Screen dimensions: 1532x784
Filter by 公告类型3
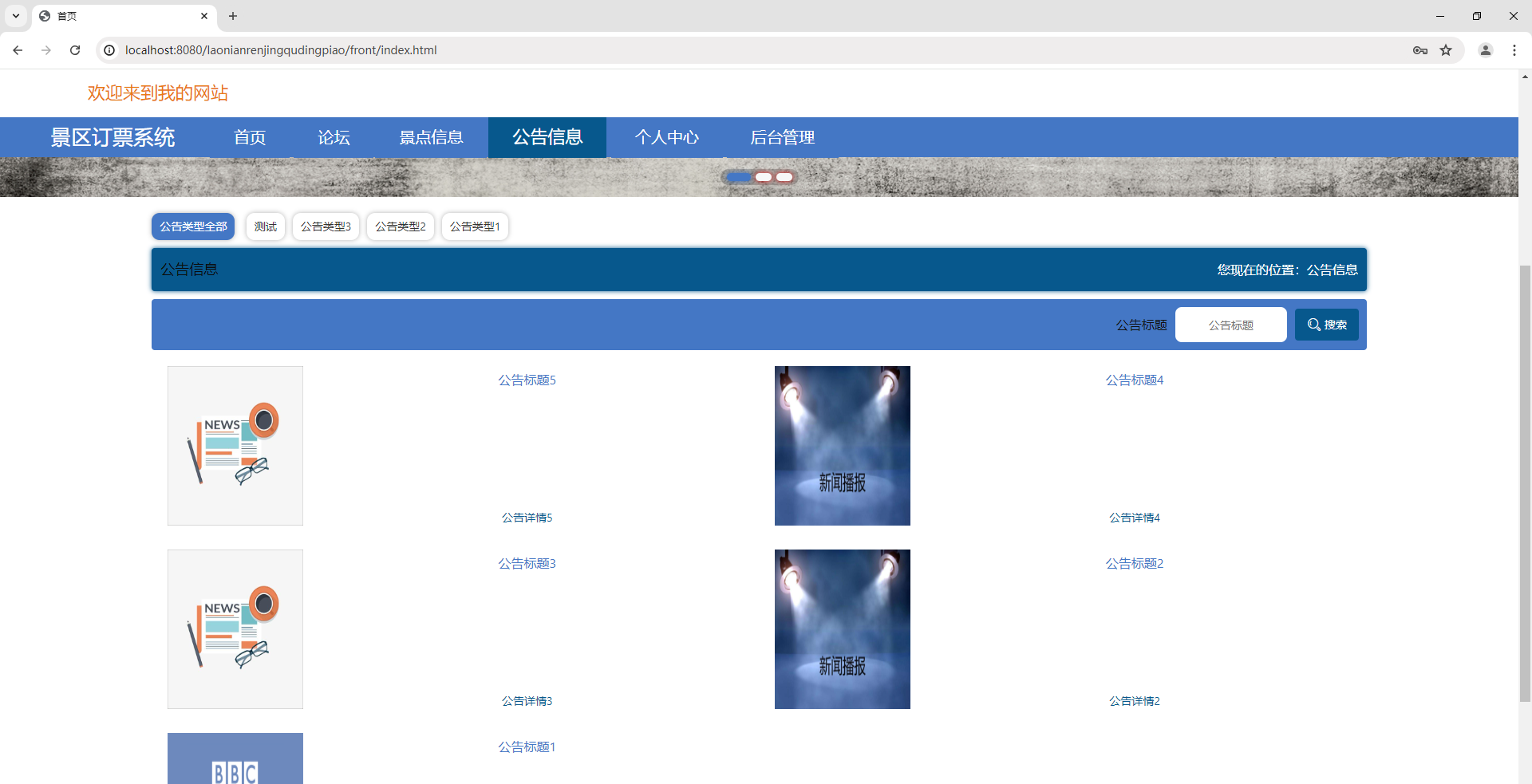[326, 227]
